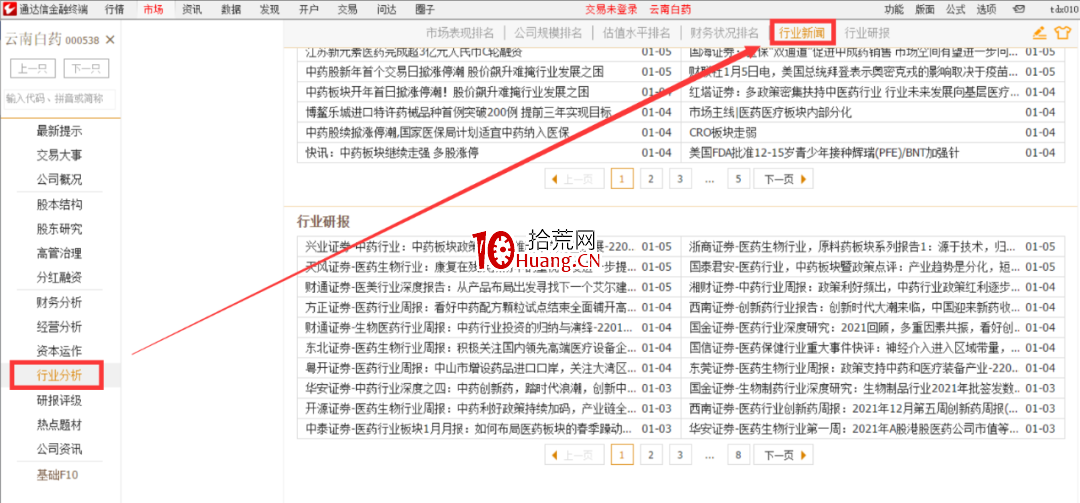Open report 西南证券-创新药行业报告
The height and width of the screenshot is (503, 1080).
pos(853,307)
